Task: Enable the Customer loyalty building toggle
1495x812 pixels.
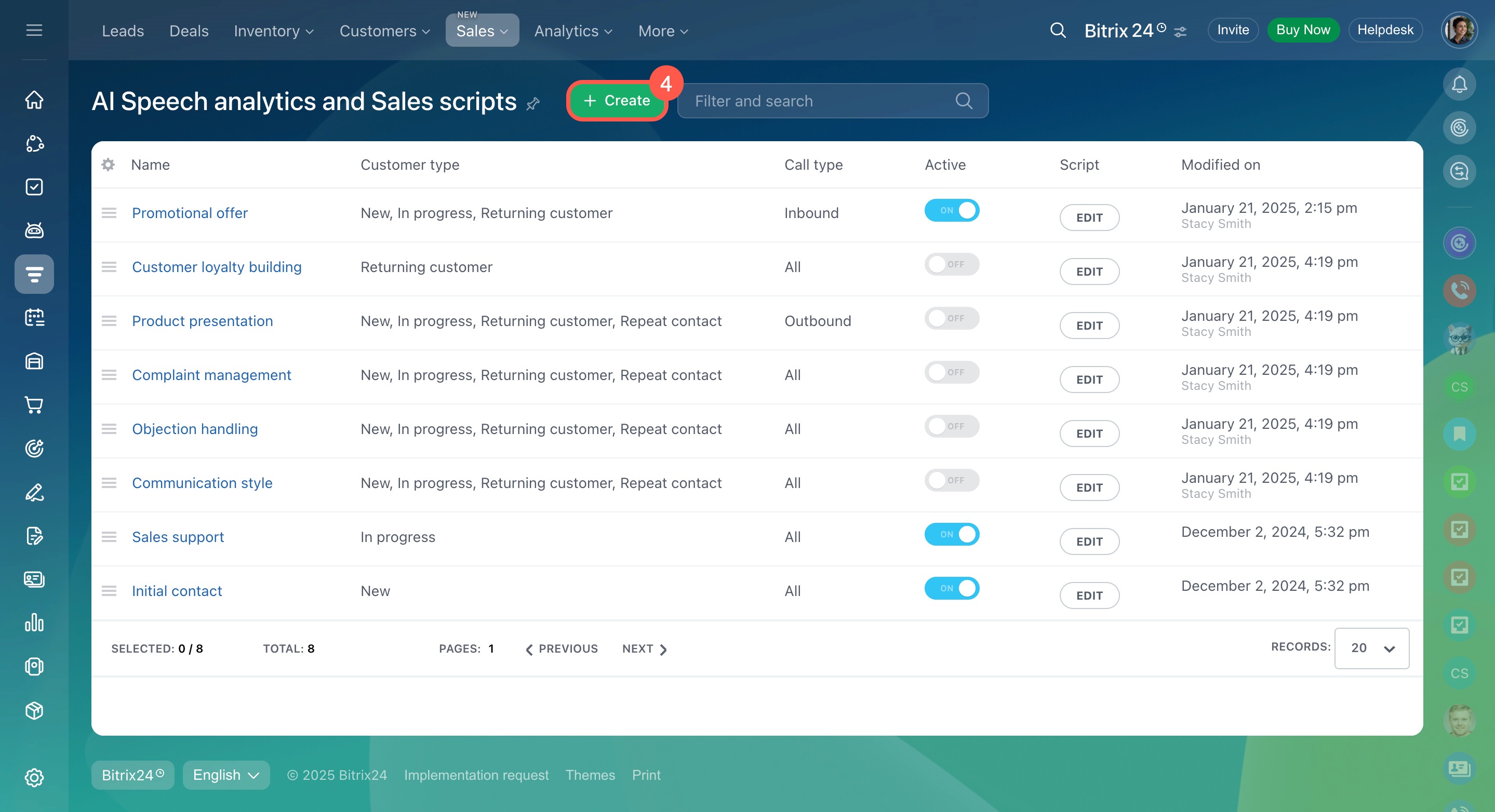Action: 951,264
